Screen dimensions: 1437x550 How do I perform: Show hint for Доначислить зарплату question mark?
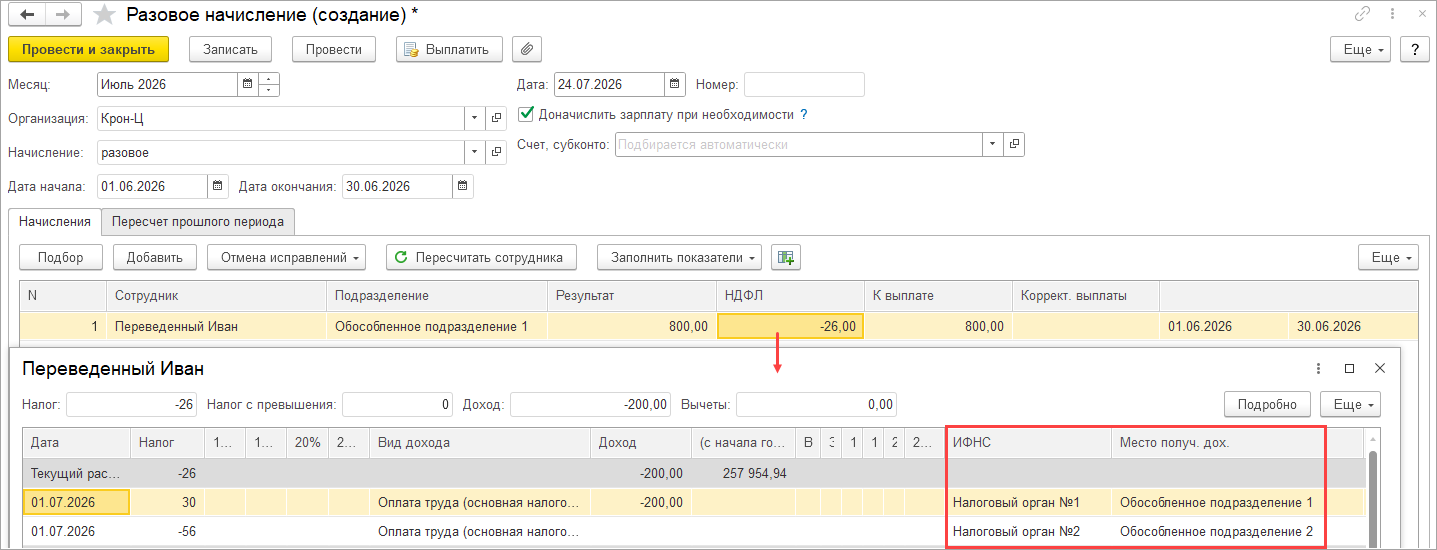[x=804, y=114]
